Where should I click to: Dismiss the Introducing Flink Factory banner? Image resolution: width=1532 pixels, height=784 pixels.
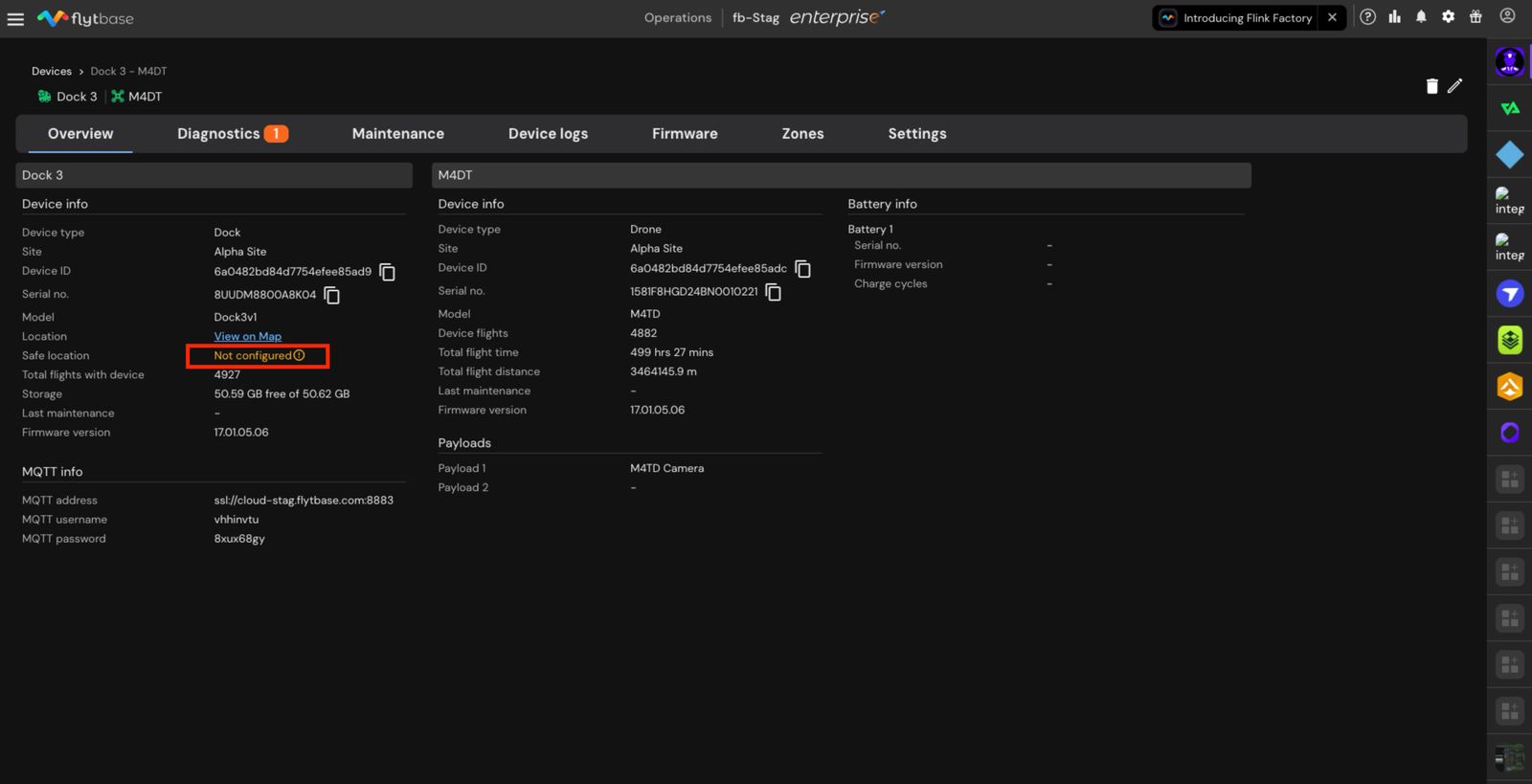coord(1332,17)
